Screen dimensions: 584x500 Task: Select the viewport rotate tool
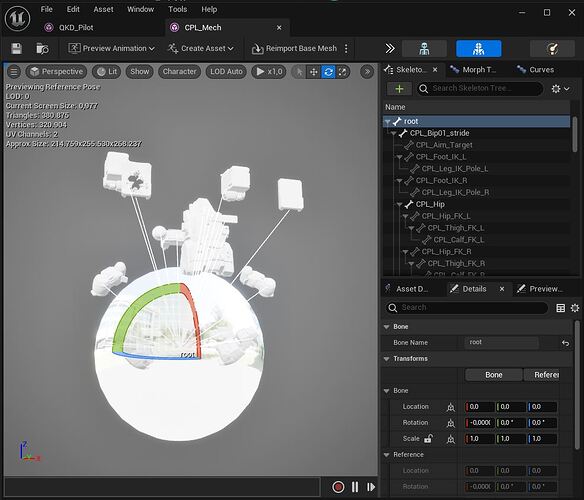[328, 72]
